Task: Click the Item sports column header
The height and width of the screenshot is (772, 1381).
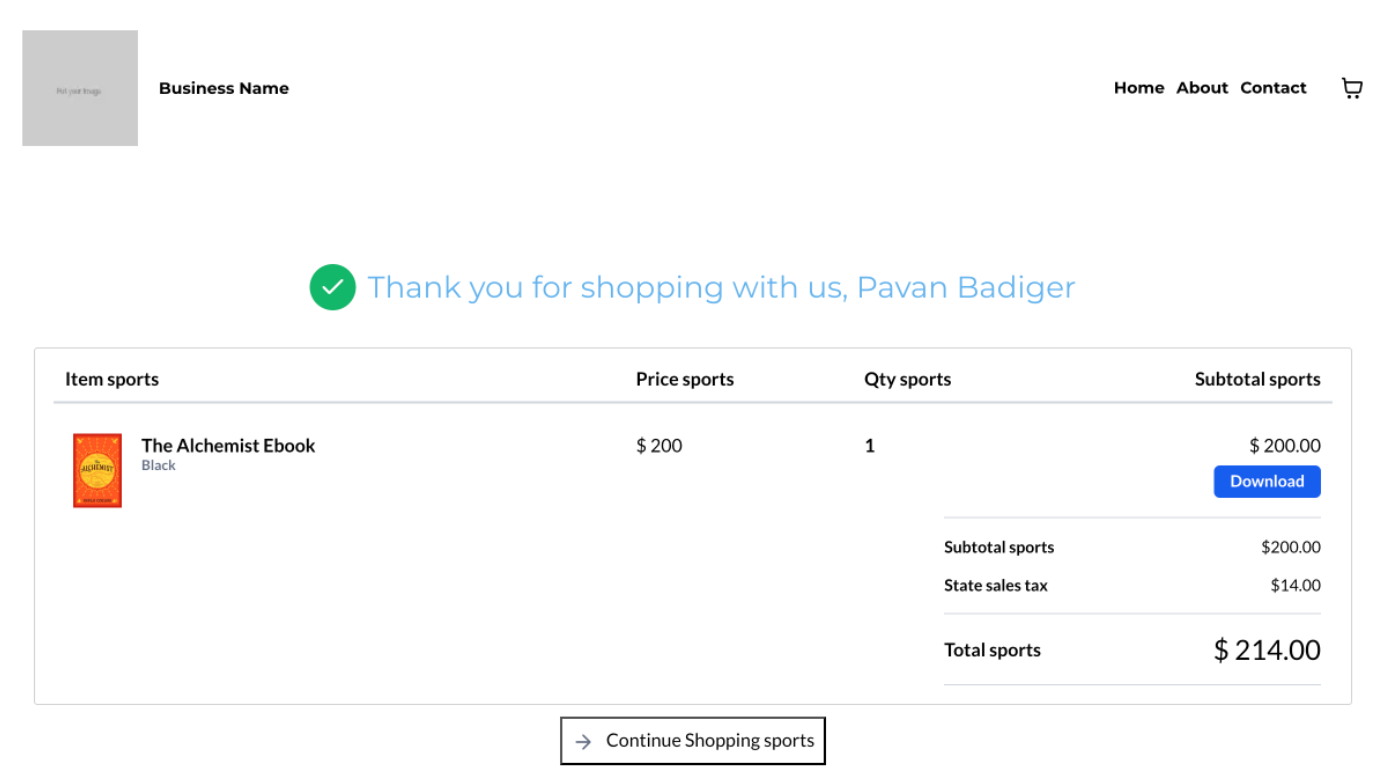Action: [x=112, y=379]
